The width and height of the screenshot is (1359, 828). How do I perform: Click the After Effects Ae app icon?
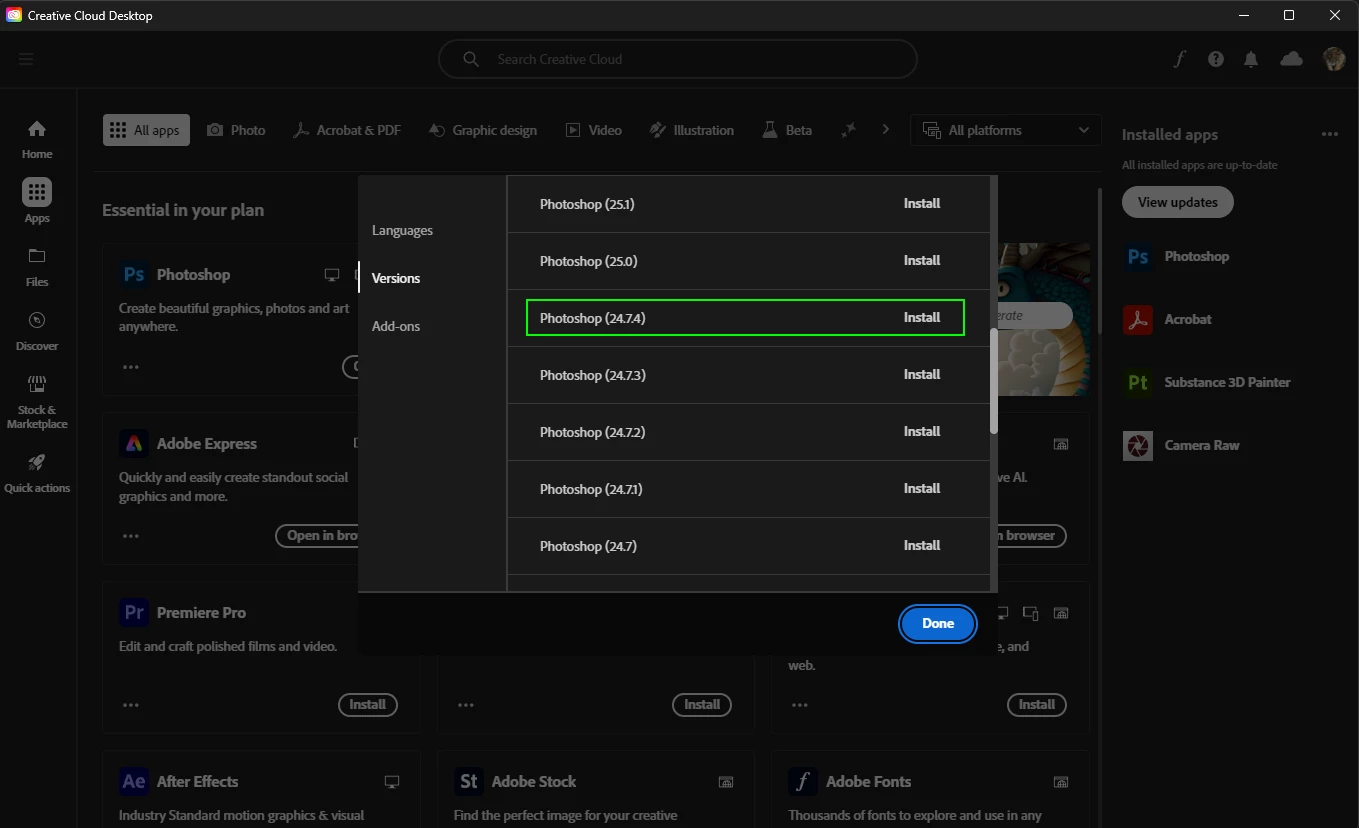click(134, 781)
